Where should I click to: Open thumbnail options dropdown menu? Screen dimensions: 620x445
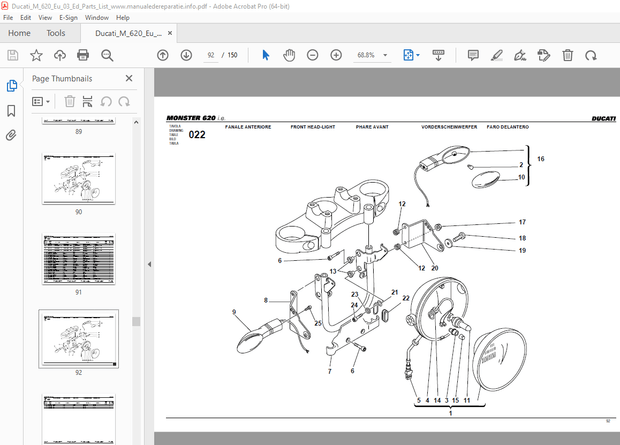click(41, 102)
